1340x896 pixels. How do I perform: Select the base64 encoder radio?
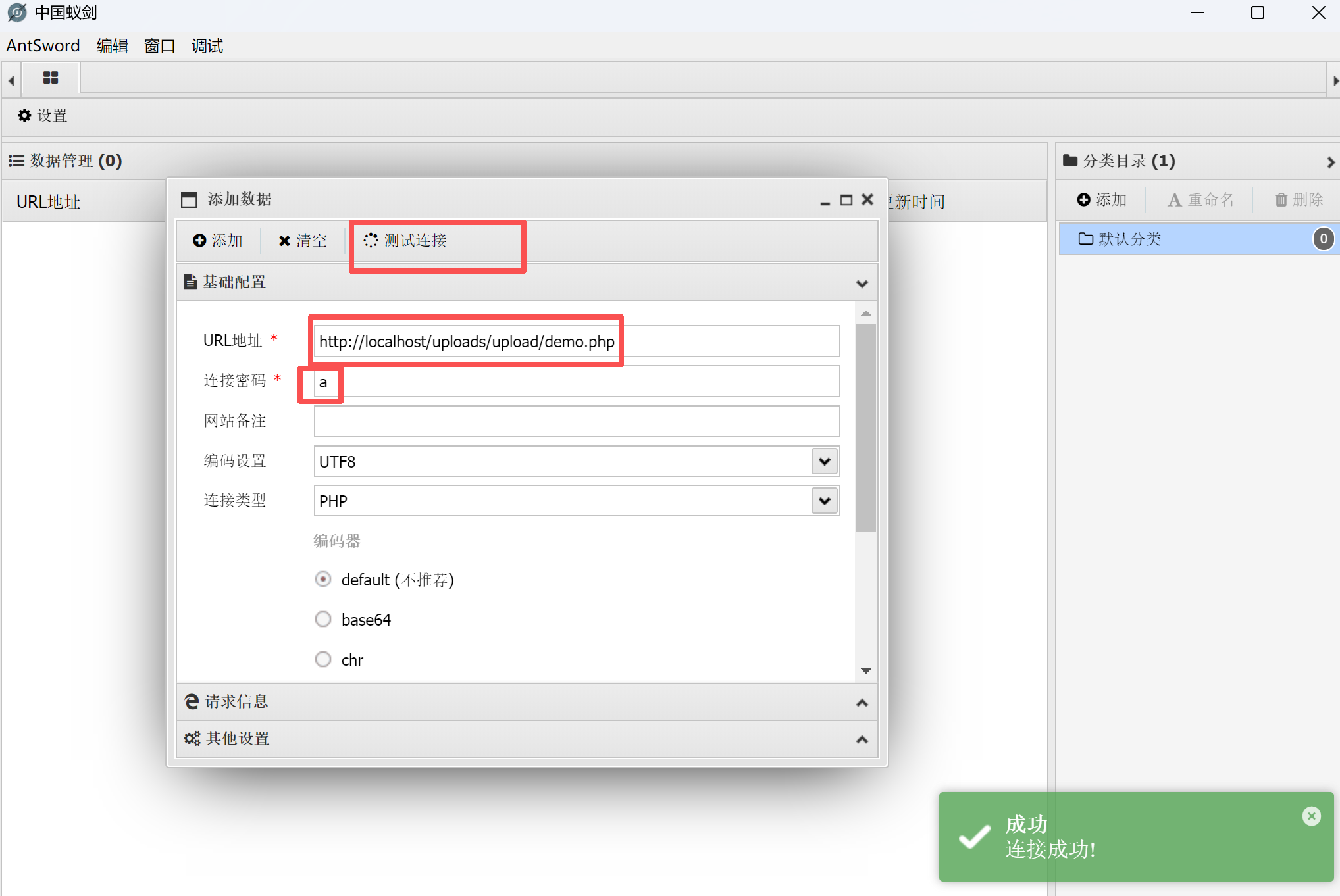pyautogui.click(x=323, y=620)
